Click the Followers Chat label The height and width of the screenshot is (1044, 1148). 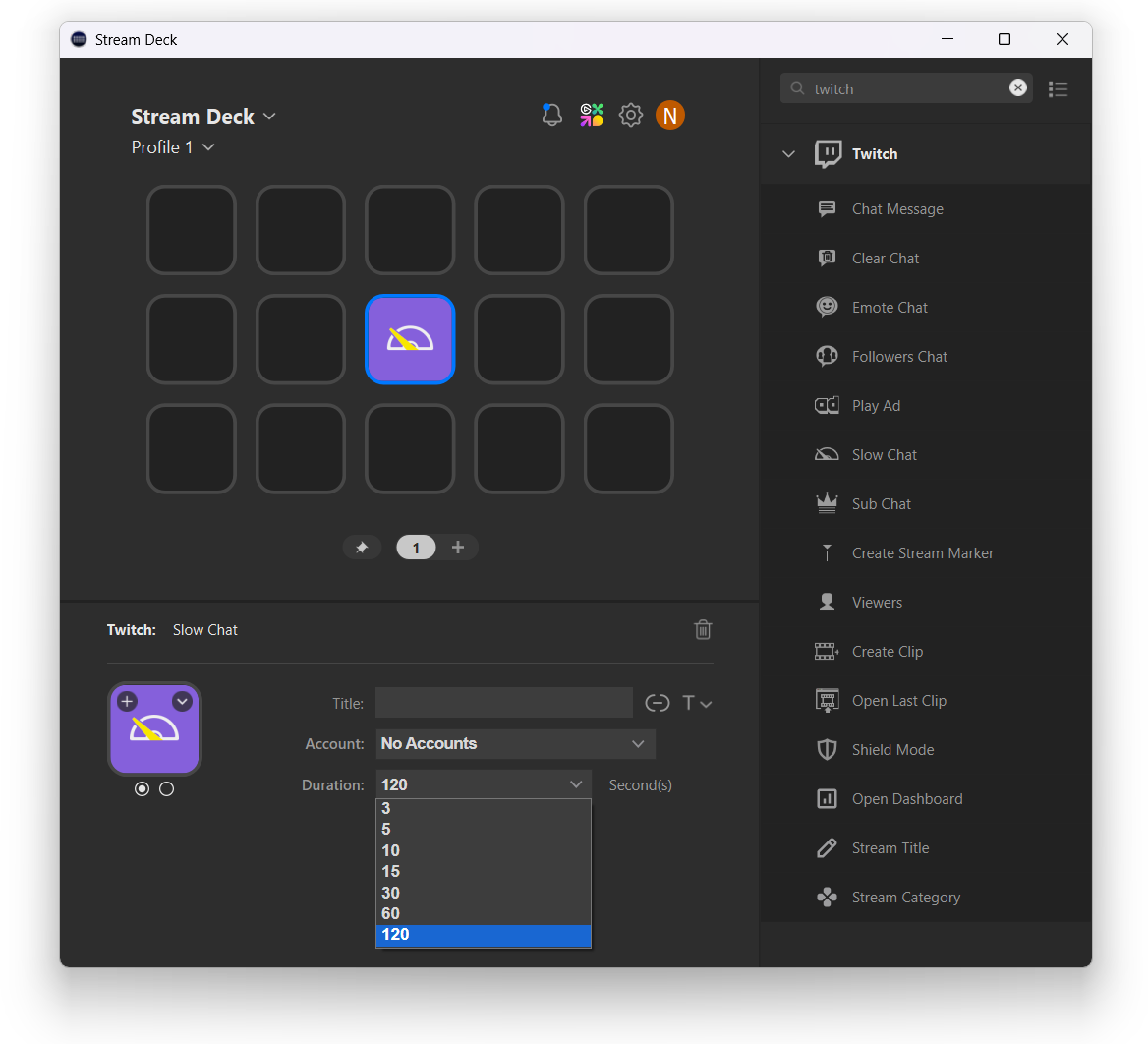tap(899, 356)
